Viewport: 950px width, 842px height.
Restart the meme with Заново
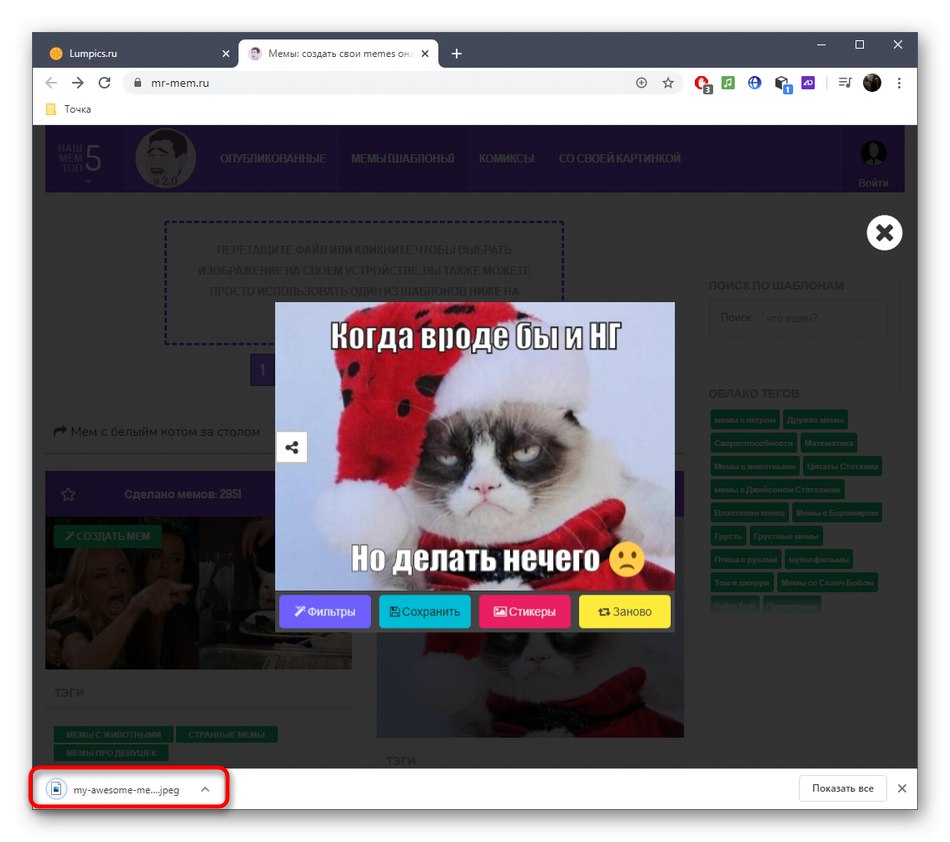(625, 611)
